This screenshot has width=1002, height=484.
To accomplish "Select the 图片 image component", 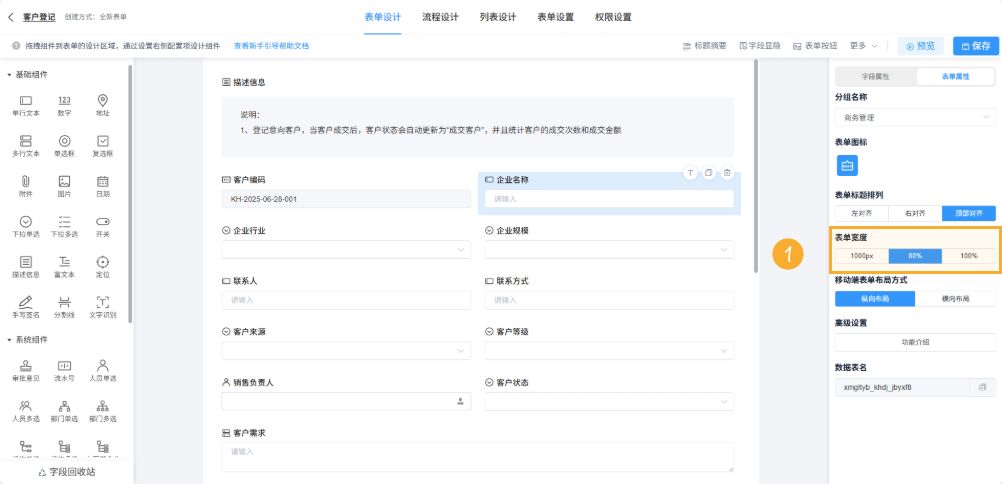I will 65,186.
